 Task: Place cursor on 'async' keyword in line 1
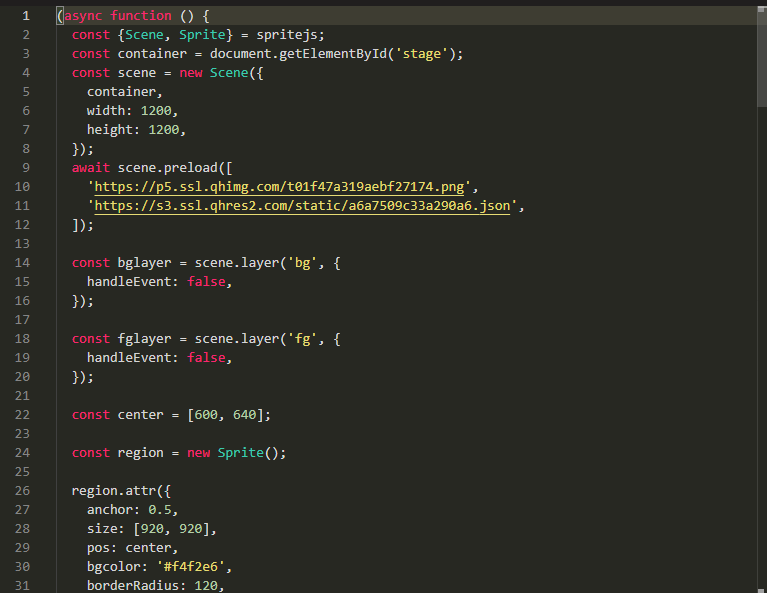[x=83, y=16]
